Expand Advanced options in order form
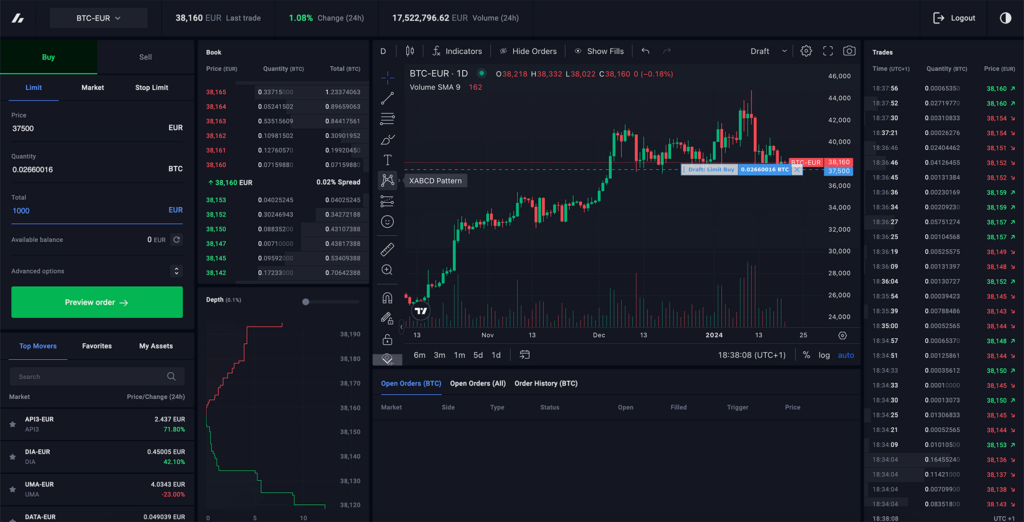1024x522 pixels. click(x=177, y=271)
